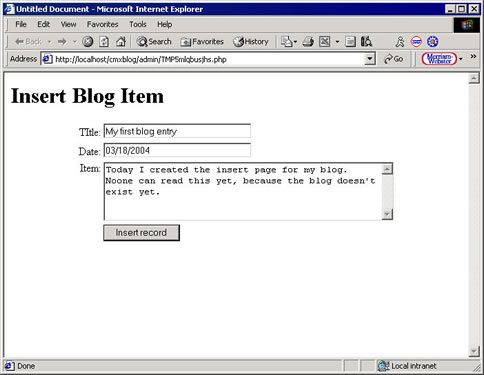
Task: Click the page scrollbar up arrow
Action: [x=474, y=78]
